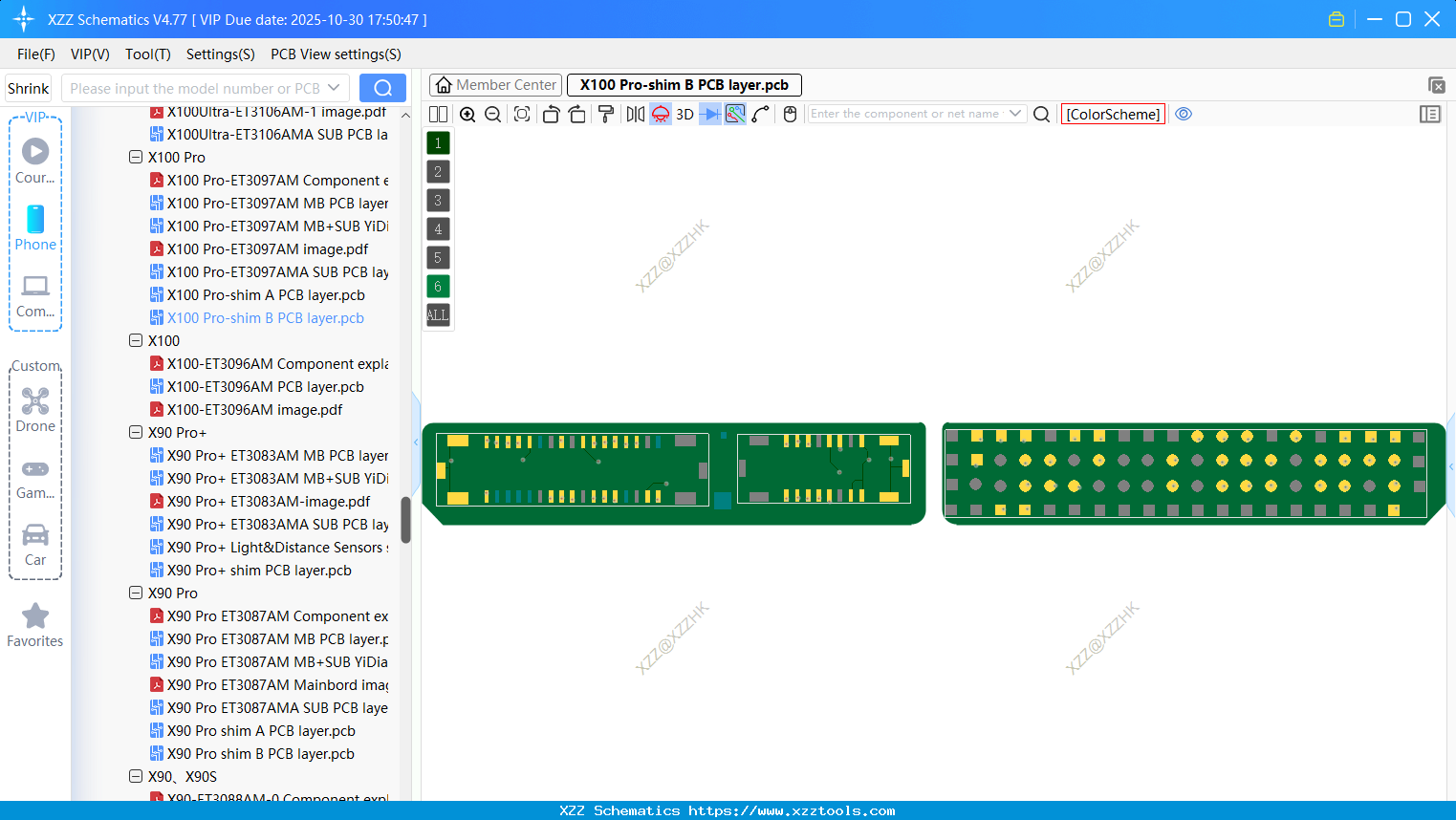Select the paintbrush coloring tool
This screenshot has width=1456, height=820.
[x=605, y=113]
